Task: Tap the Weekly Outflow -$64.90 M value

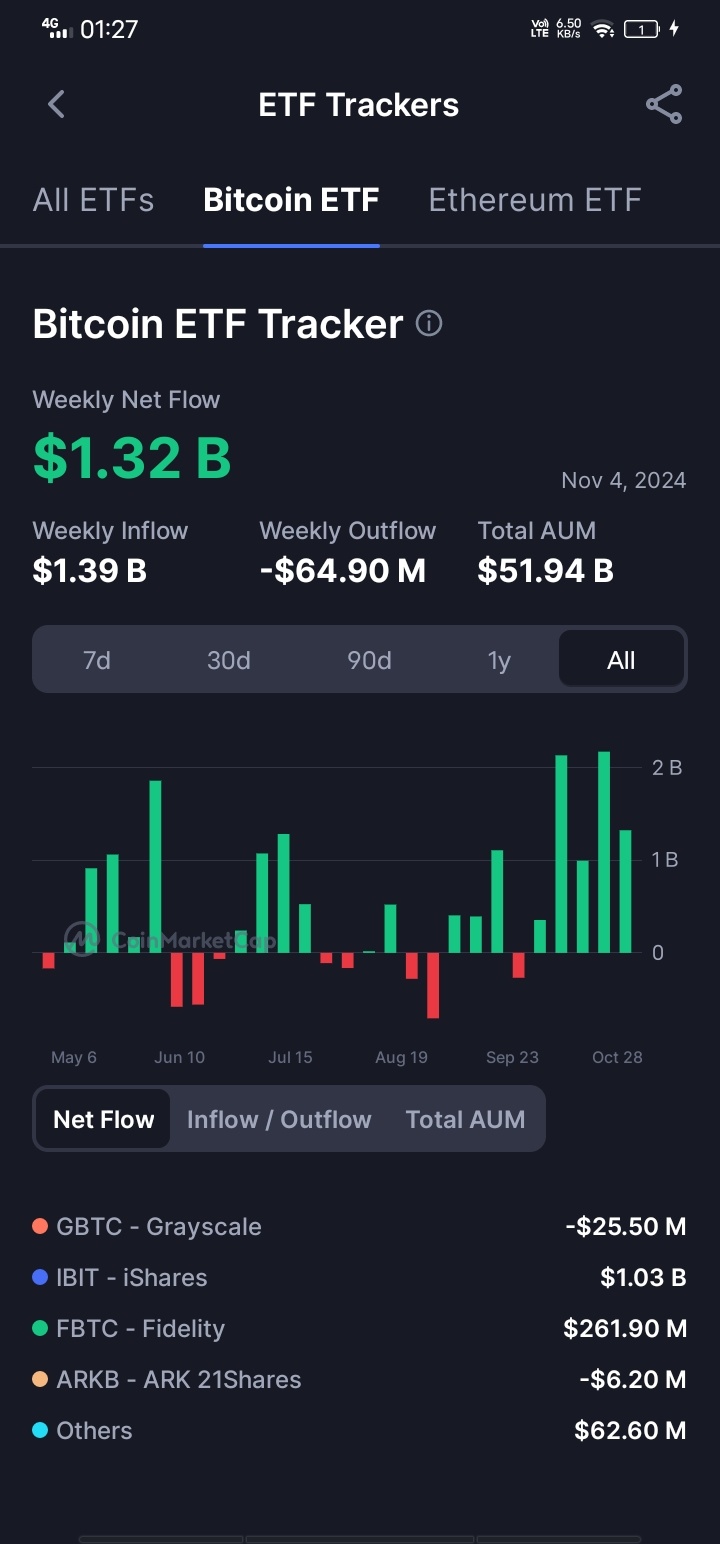Action: 343,571
